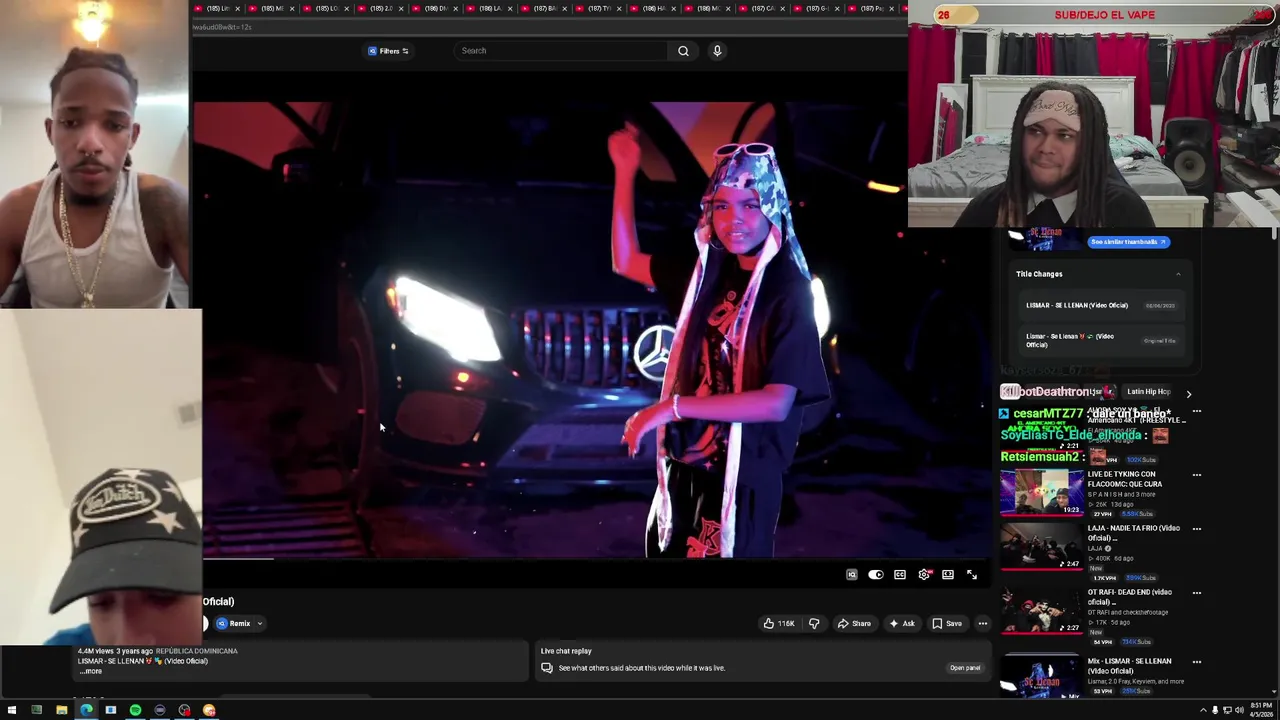
Task: Open Windows Start menu
Action: (x=11, y=710)
